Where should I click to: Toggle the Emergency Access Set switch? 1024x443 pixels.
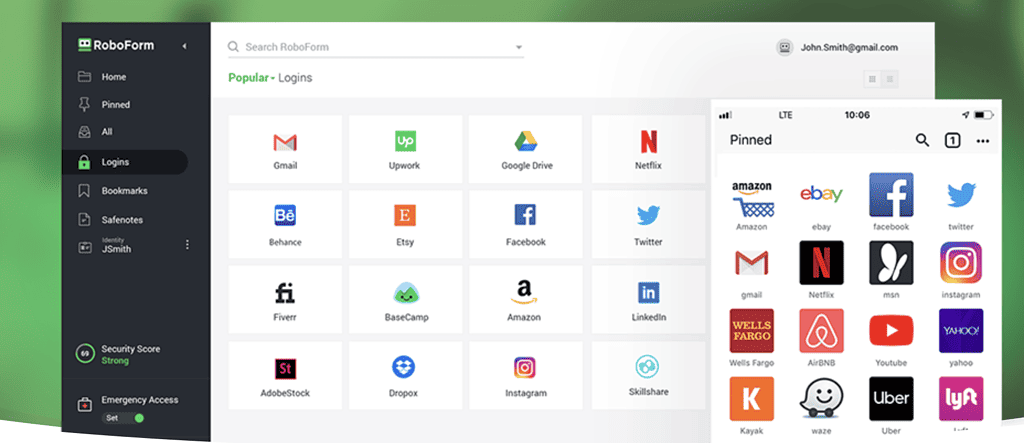pos(138,418)
